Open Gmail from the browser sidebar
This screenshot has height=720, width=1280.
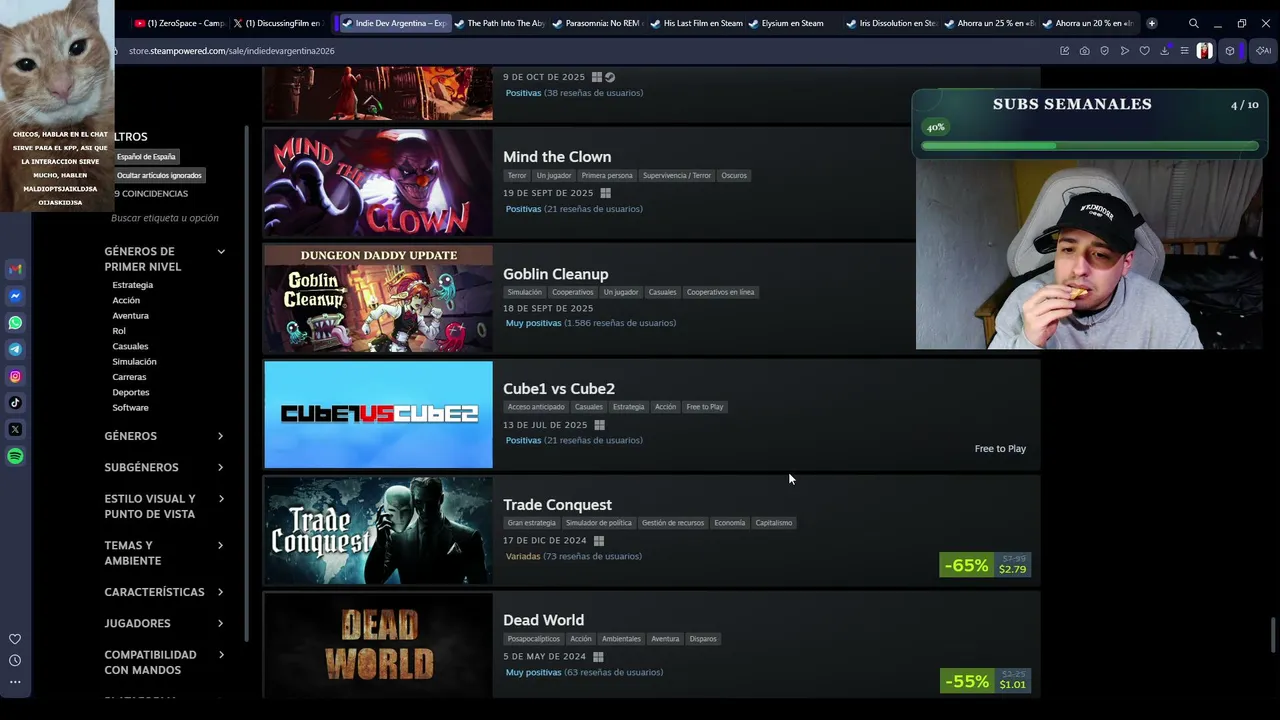(x=15, y=269)
